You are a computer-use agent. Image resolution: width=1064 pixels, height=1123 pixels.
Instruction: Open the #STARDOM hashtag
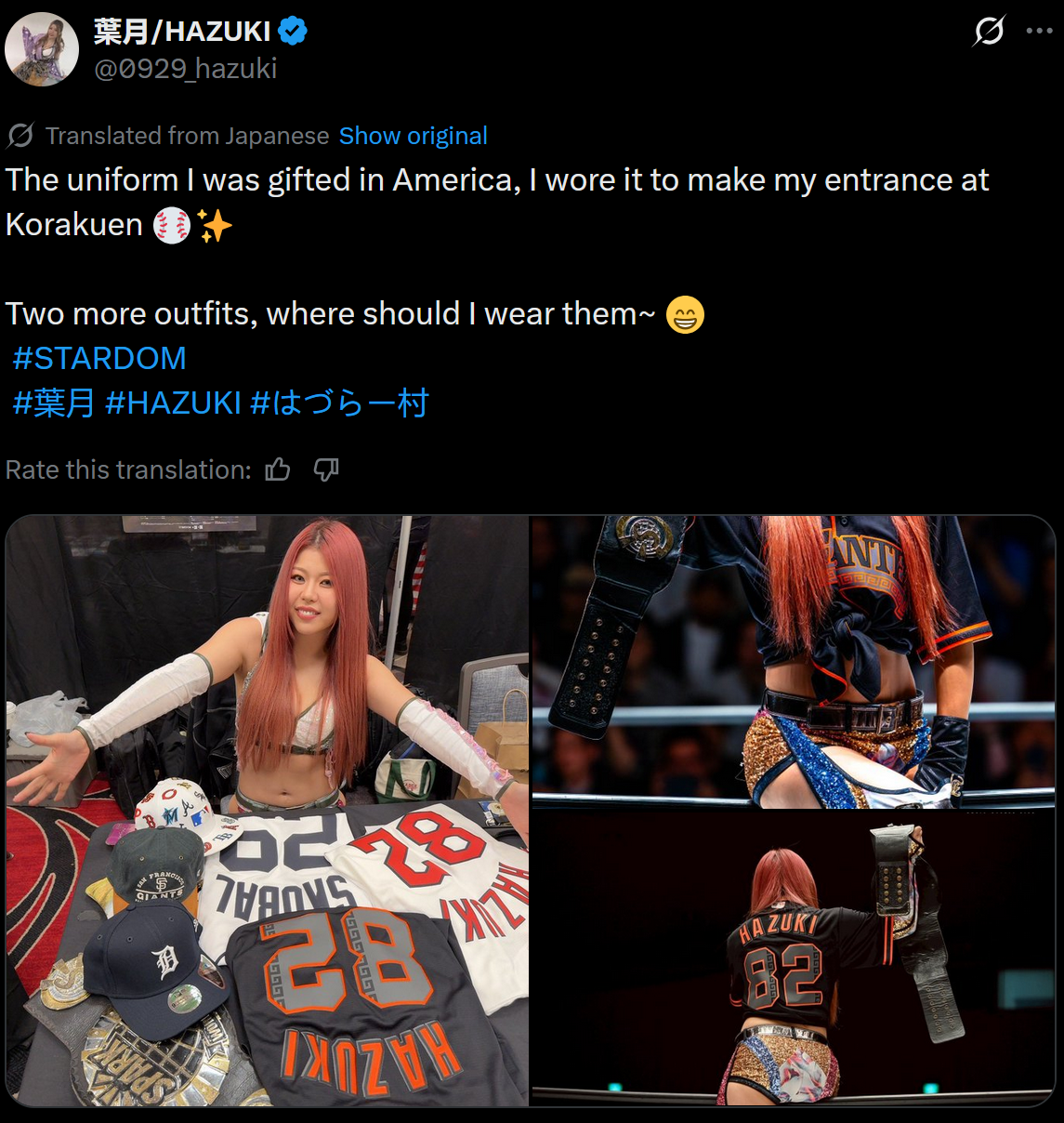[x=99, y=359]
